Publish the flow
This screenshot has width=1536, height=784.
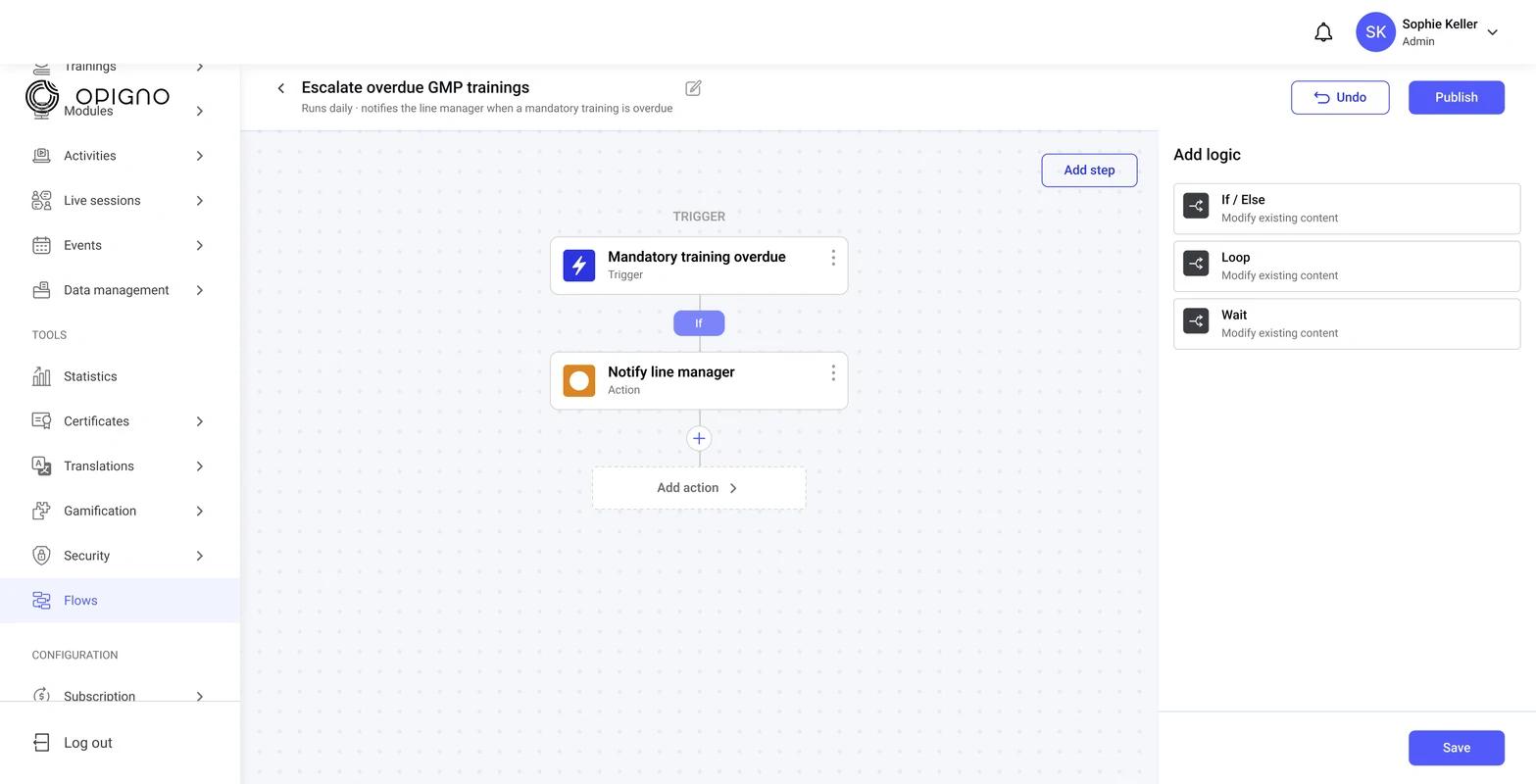pyautogui.click(x=1457, y=97)
